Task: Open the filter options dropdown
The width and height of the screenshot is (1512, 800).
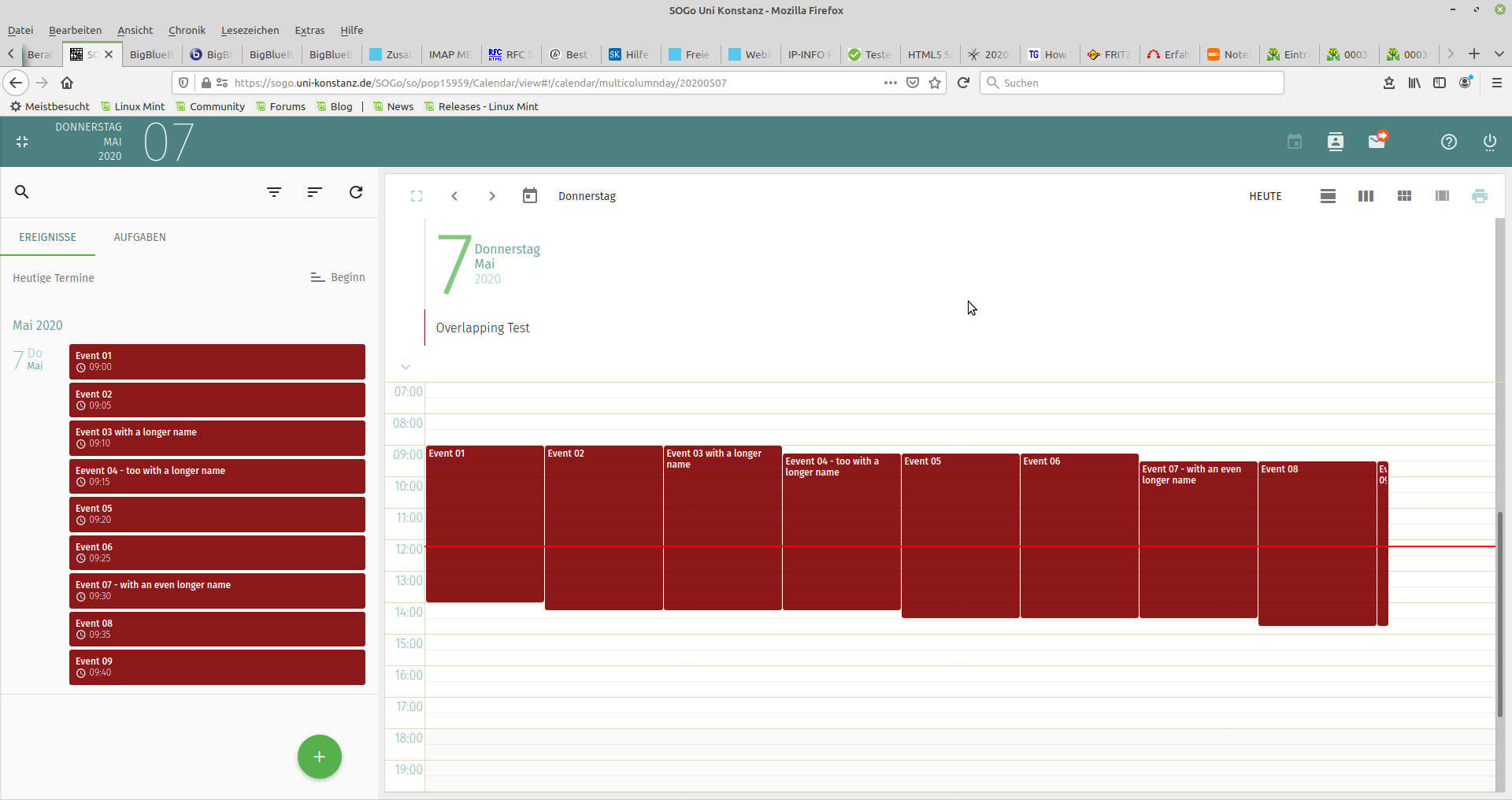Action: pyautogui.click(x=274, y=192)
